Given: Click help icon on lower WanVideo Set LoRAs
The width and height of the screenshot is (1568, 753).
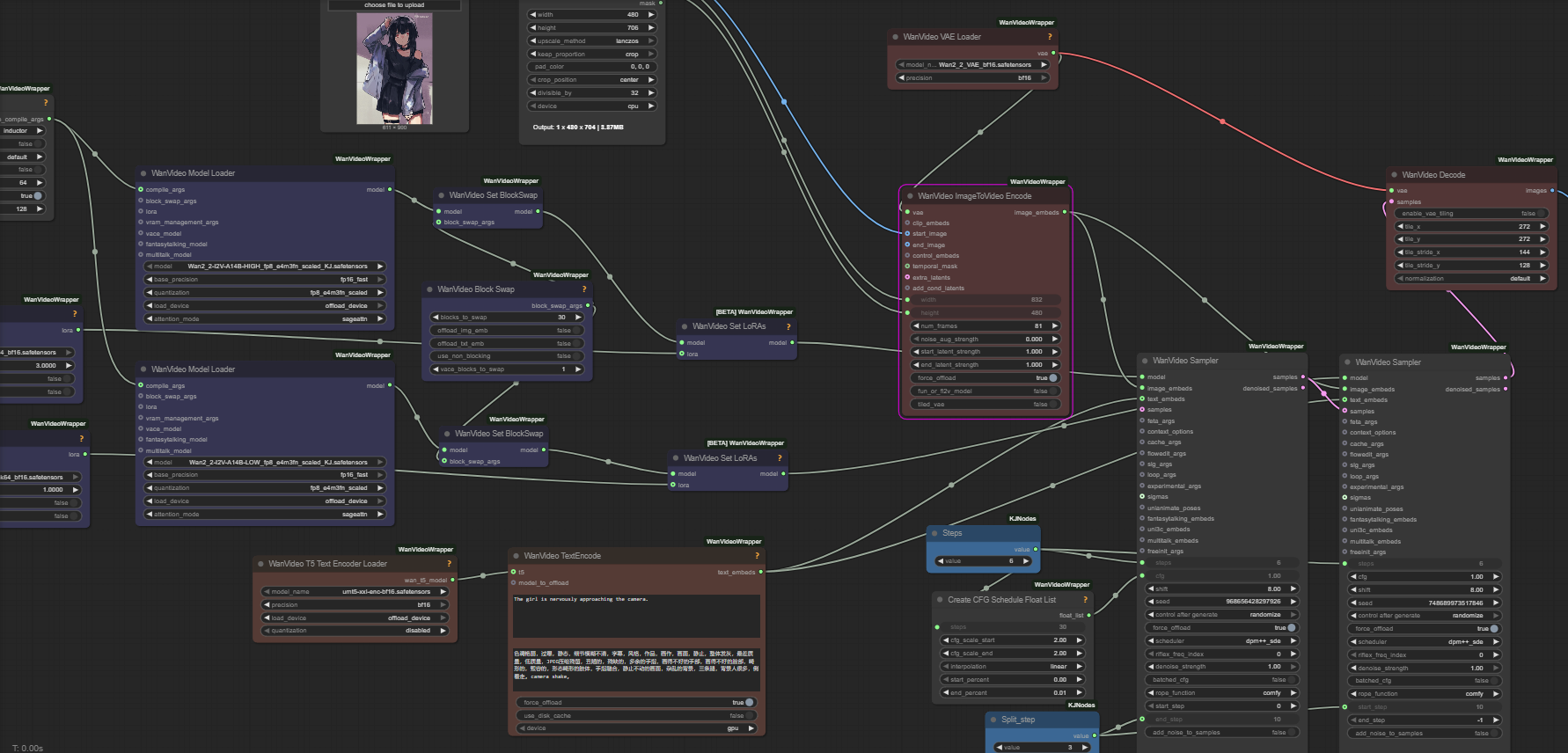Looking at the screenshot, I should (x=780, y=458).
